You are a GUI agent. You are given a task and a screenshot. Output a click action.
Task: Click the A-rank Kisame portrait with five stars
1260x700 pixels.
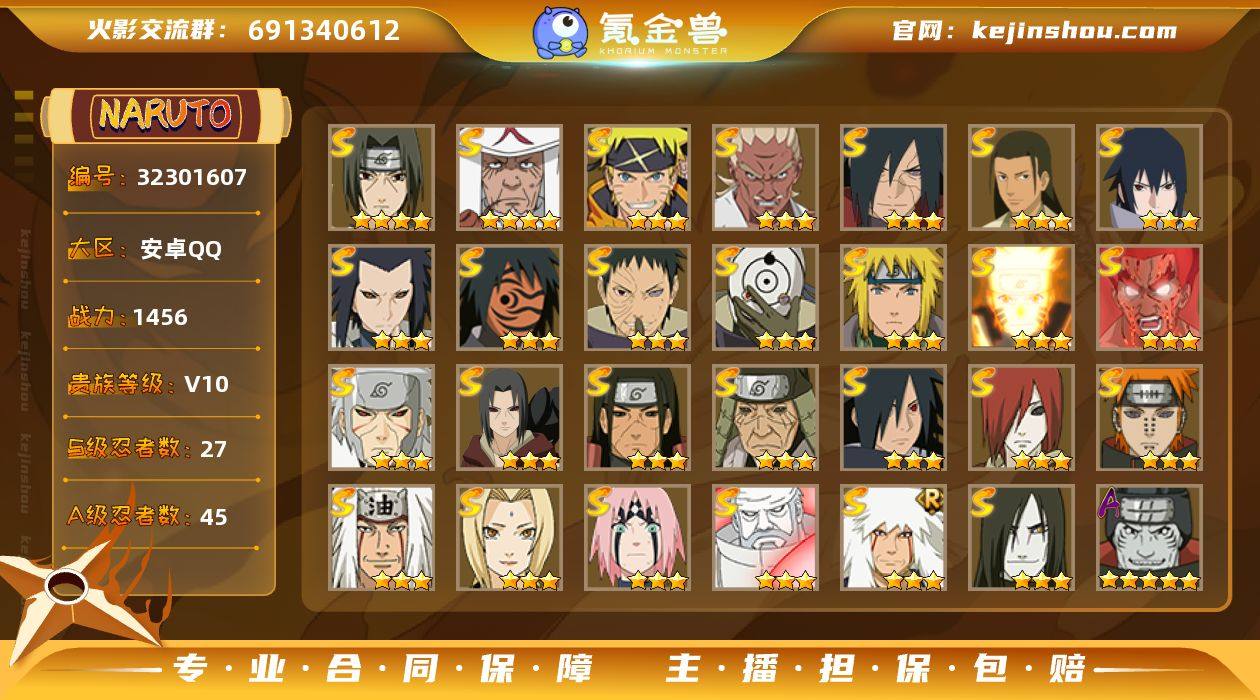pyautogui.click(x=1149, y=538)
